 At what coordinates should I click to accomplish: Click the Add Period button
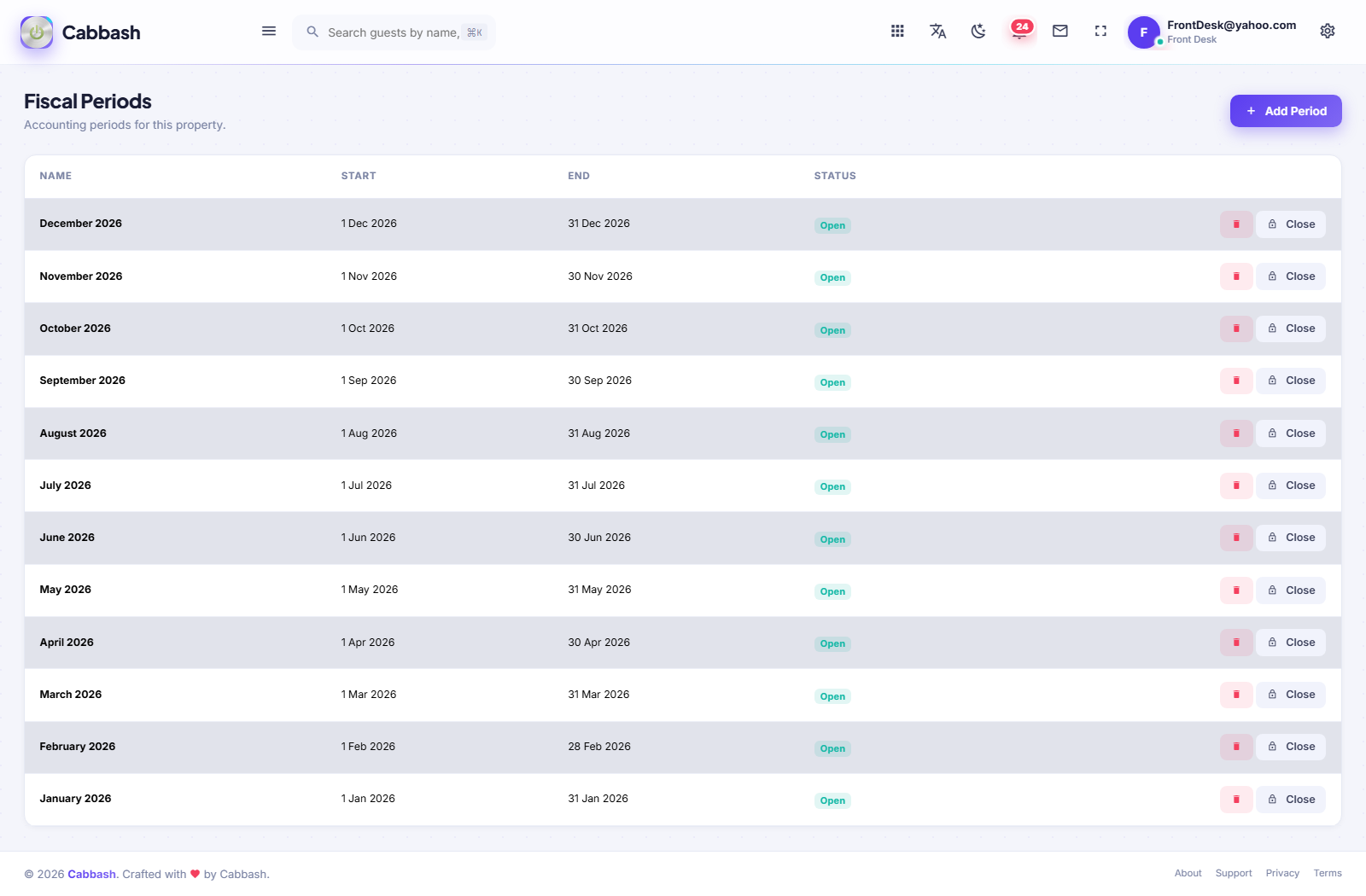pyautogui.click(x=1286, y=111)
